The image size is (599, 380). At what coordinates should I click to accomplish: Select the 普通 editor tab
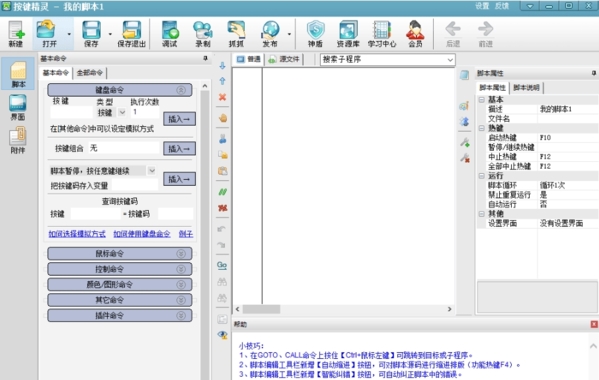tap(249, 59)
